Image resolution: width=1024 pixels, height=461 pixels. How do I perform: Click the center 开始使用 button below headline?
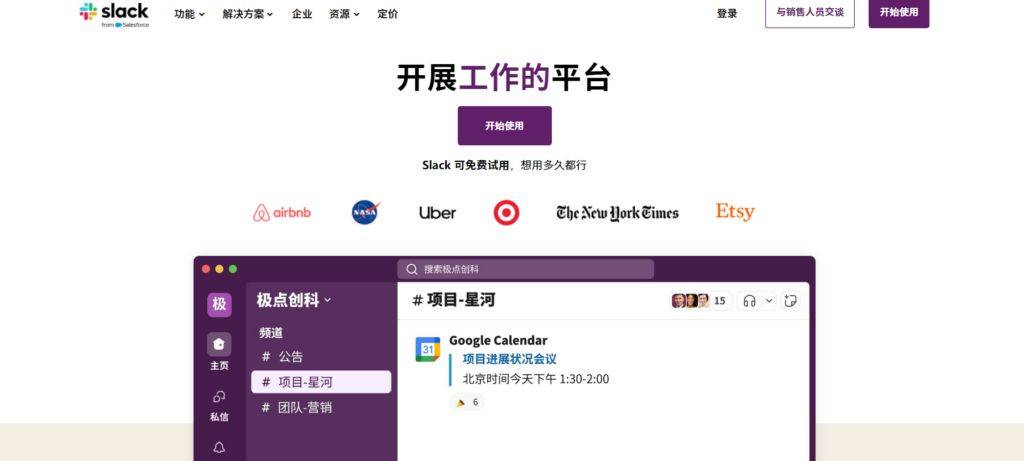504,125
